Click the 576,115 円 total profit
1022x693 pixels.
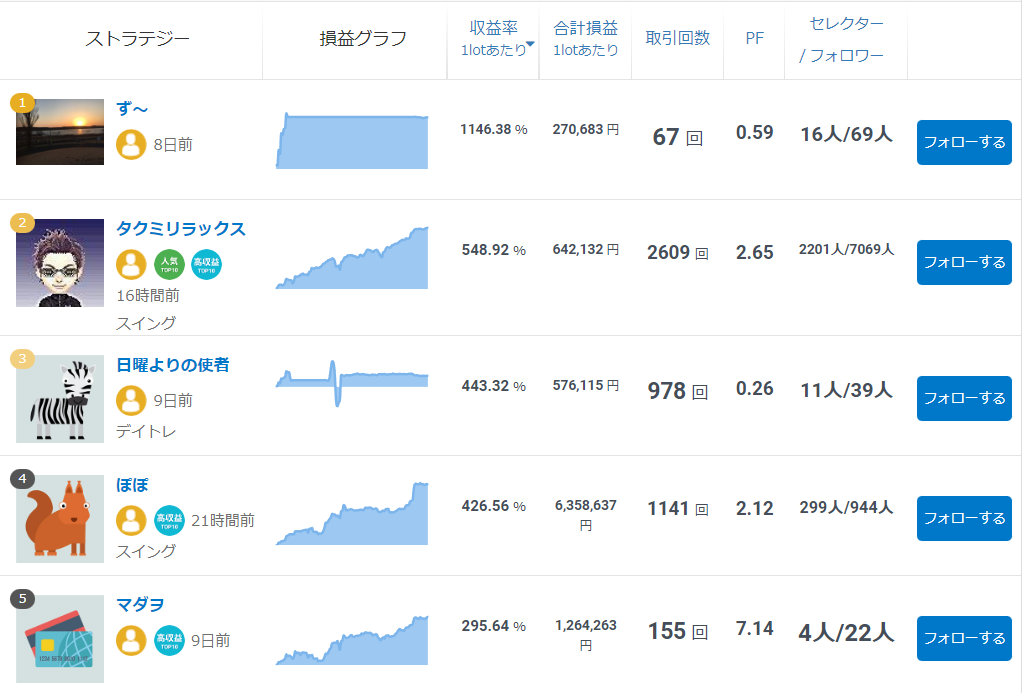pyautogui.click(x=585, y=385)
